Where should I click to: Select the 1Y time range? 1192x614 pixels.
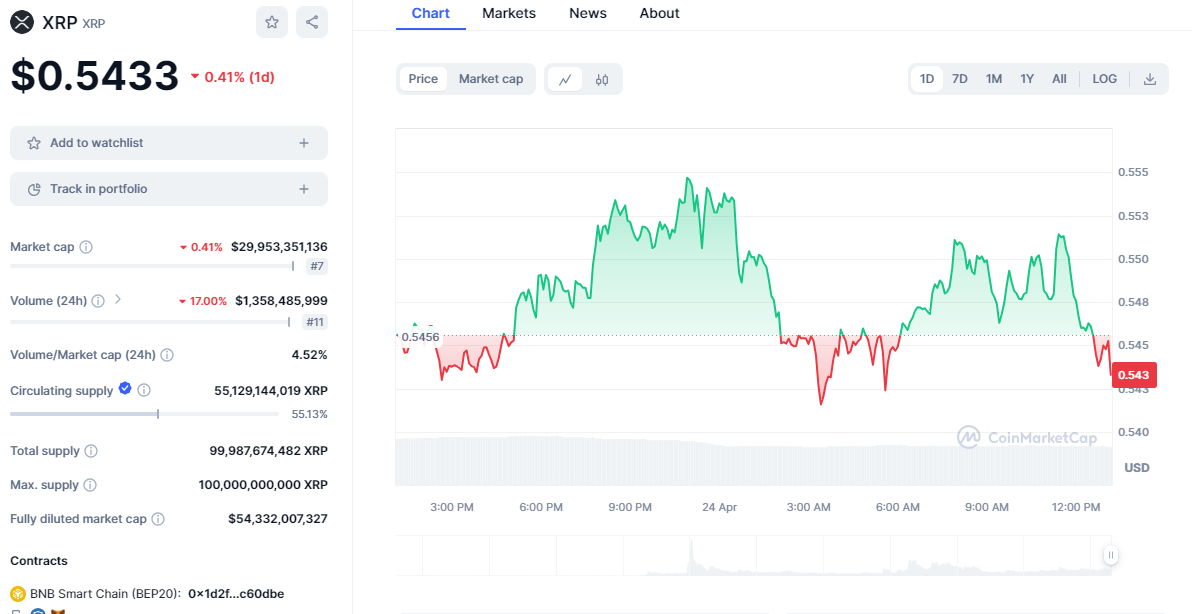point(1027,79)
